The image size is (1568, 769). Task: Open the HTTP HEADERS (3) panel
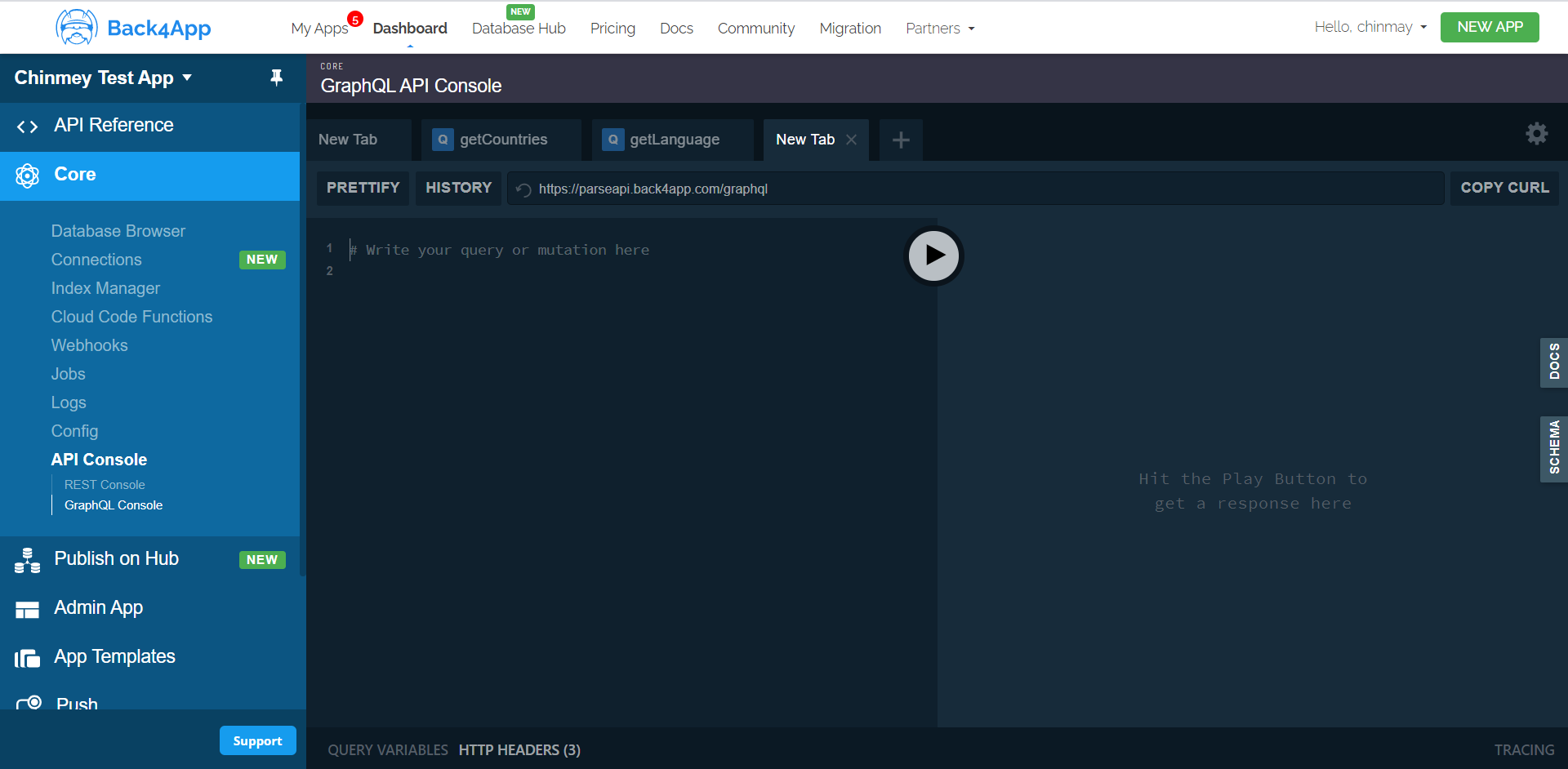tap(519, 750)
